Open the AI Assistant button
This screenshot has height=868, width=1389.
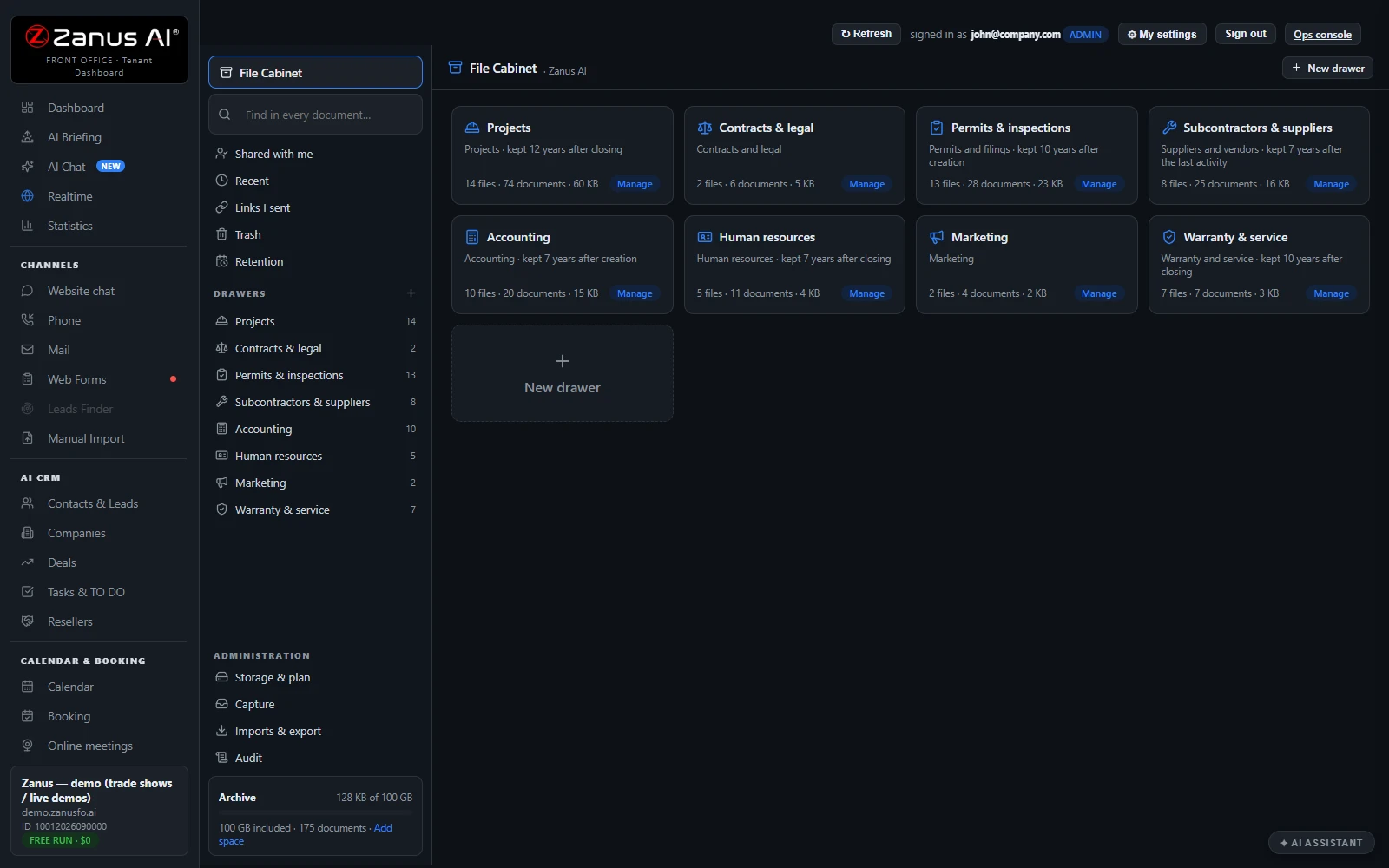[1321, 843]
